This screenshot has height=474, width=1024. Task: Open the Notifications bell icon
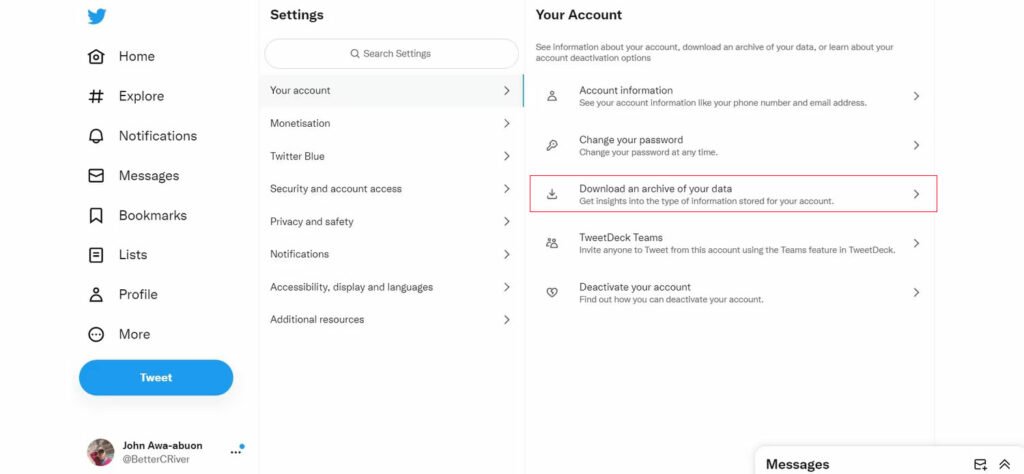click(96, 136)
